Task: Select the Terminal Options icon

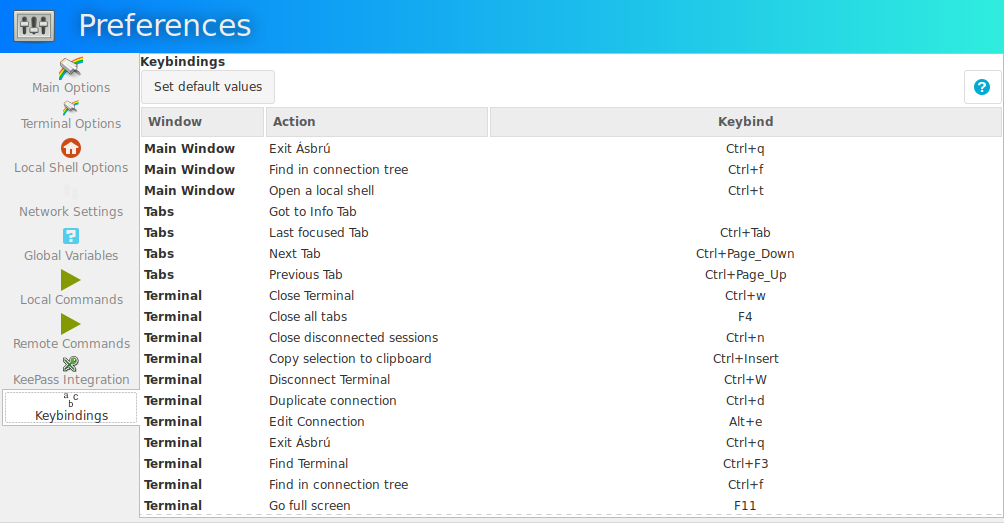Action: point(71,108)
